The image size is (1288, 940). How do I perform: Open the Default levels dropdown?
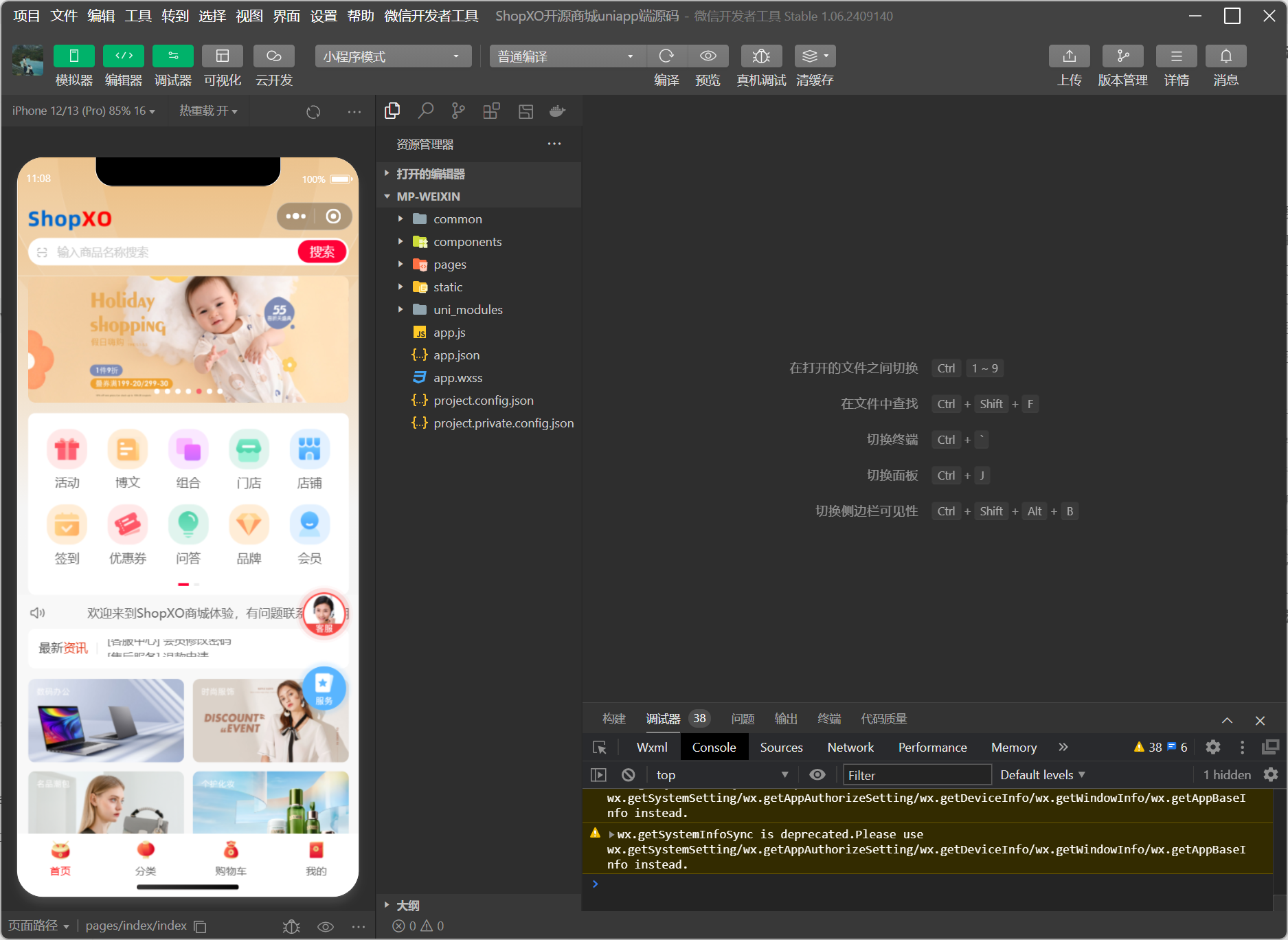1043,775
